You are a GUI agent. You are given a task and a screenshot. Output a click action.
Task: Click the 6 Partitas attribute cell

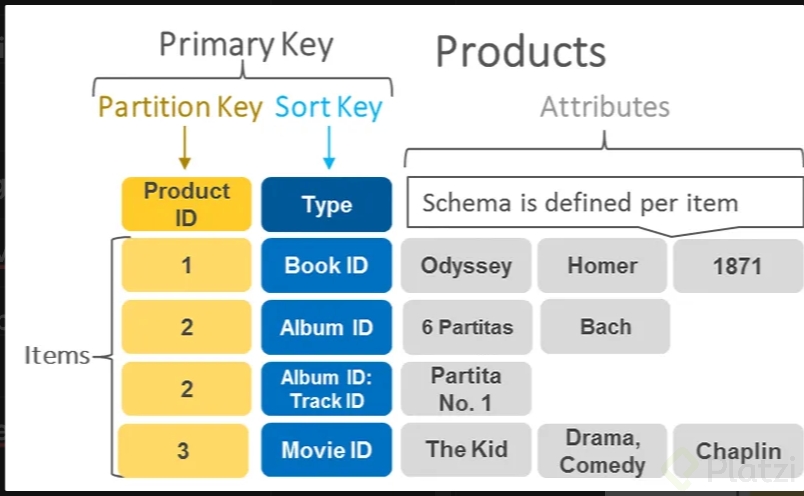pyautogui.click(x=466, y=327)
